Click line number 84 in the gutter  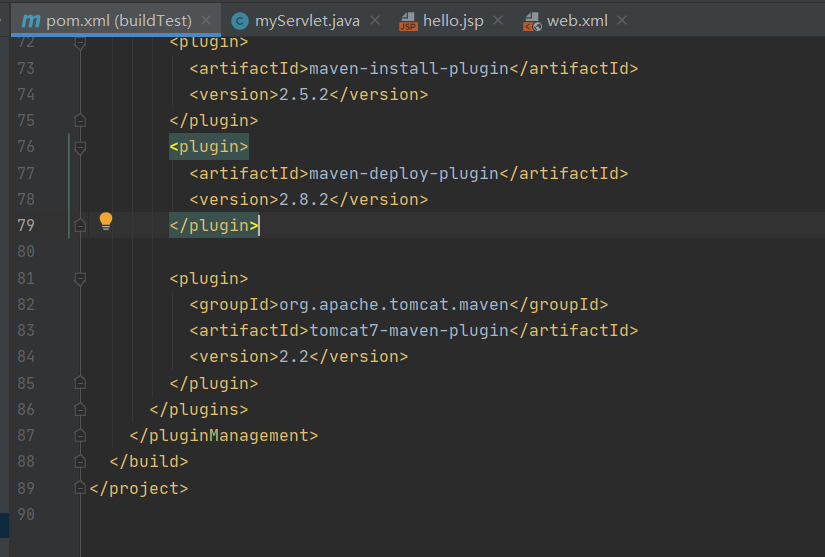(x=26, y=357)
